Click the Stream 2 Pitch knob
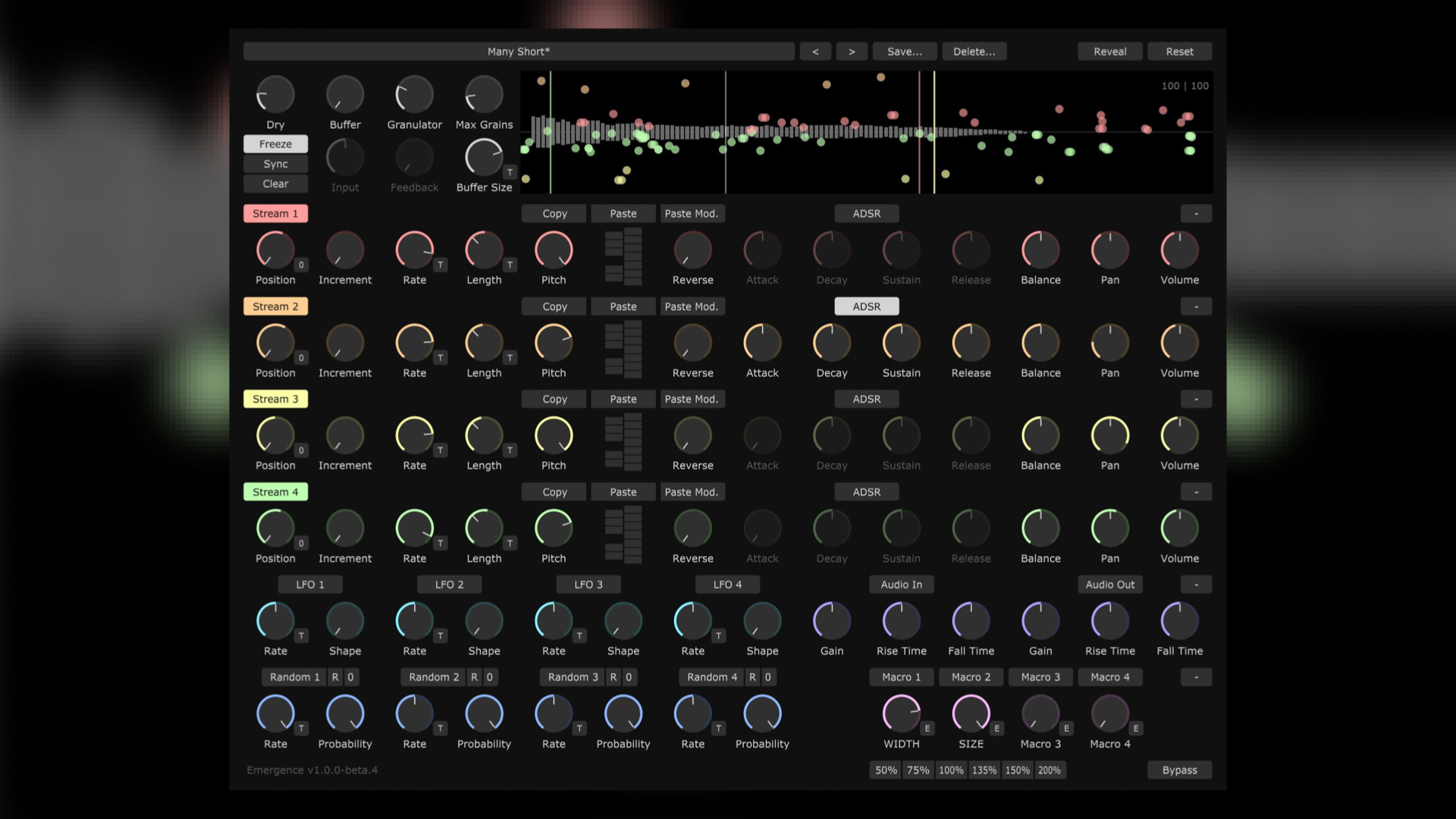Viewport: 1456px width, 819px height. [554, 343]
